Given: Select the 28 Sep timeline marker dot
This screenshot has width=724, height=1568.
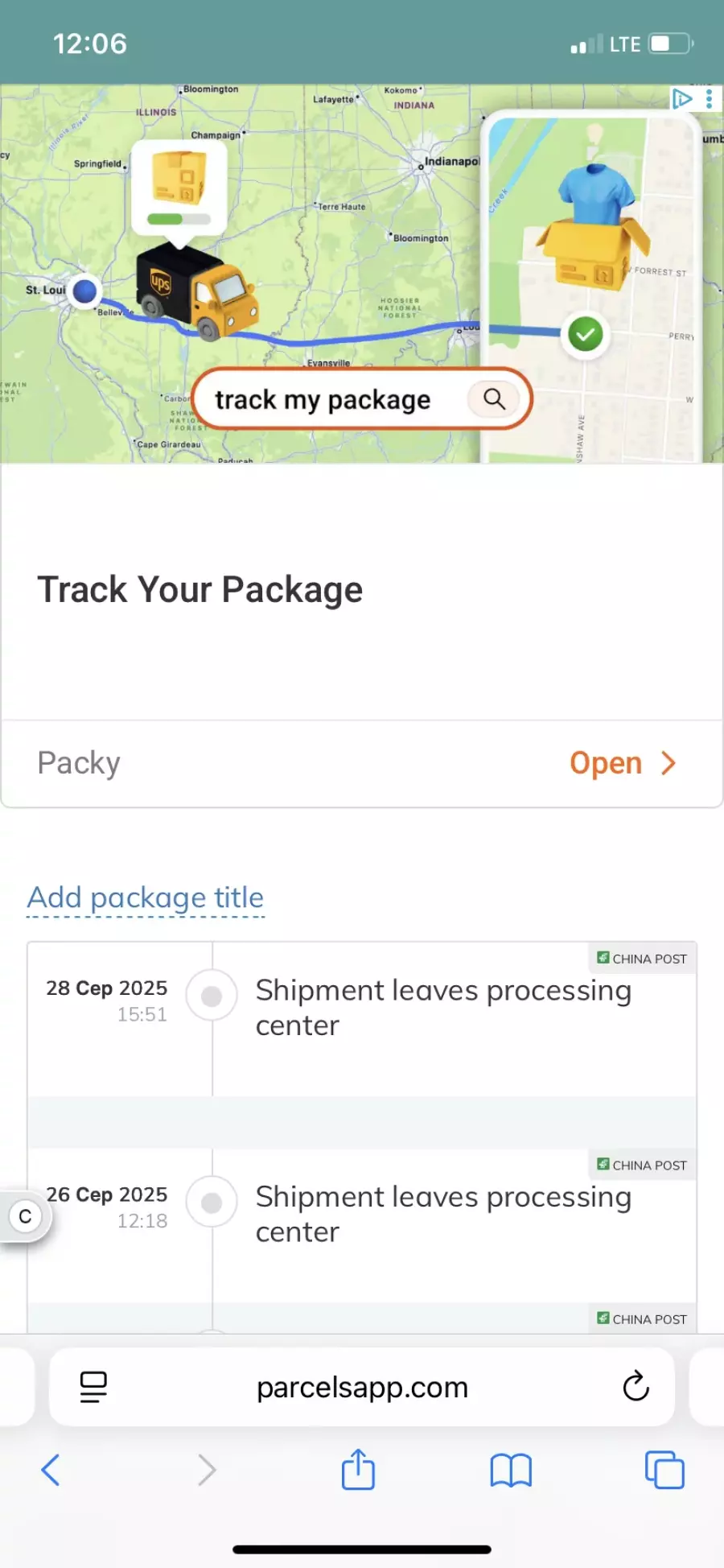Looking at the screenshot, I should pyautogui.click(x=212, y=997).
